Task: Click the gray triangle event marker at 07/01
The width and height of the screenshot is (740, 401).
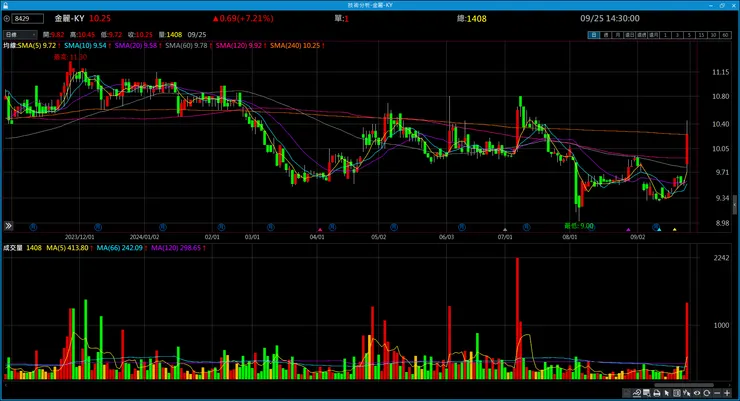Action: [x=505, y=230]
